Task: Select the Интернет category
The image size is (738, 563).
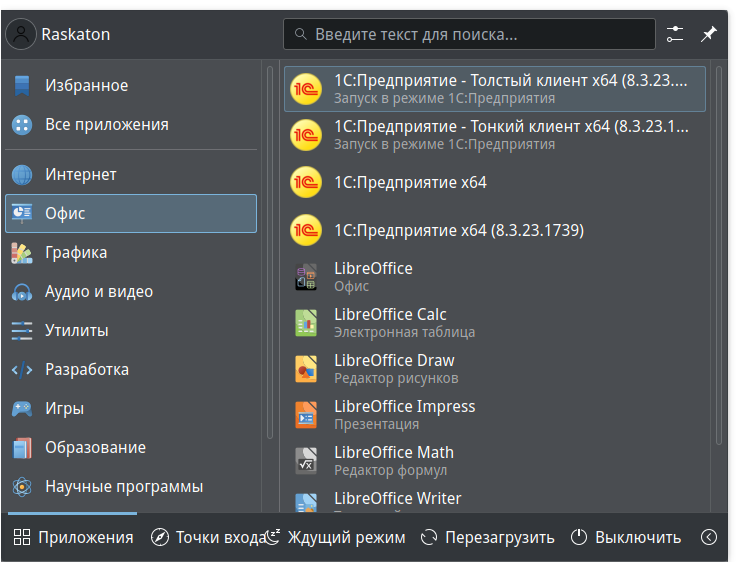Action: click(131, 175)
